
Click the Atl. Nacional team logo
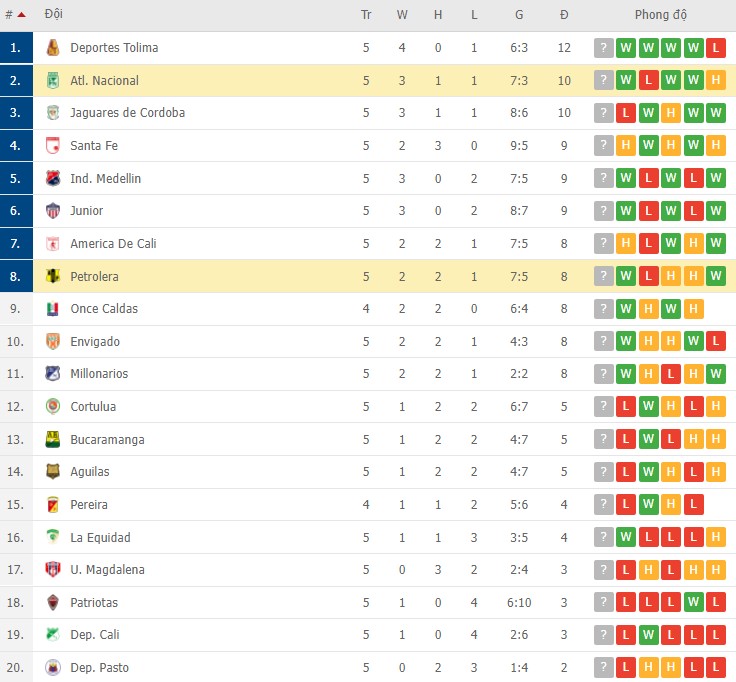coord(53,81)
